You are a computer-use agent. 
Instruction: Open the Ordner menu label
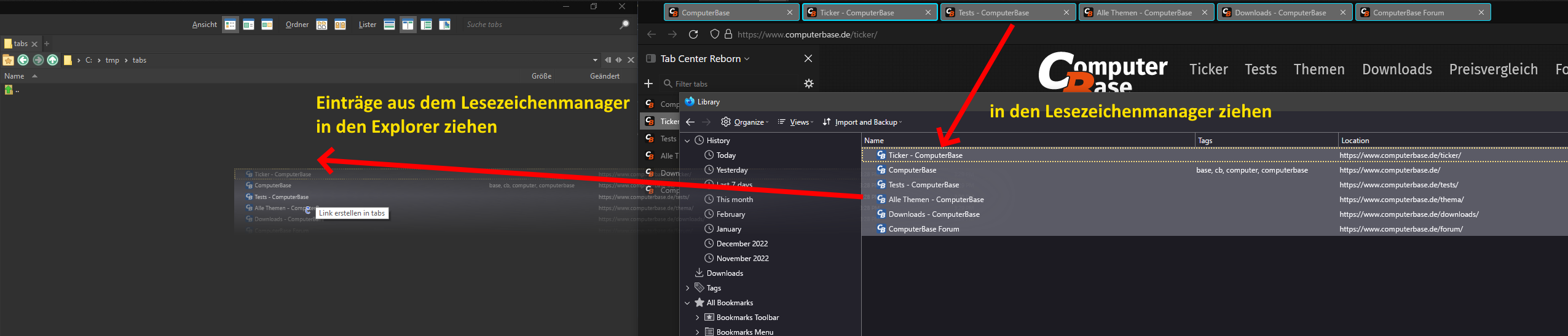click(x=297, y=25)
